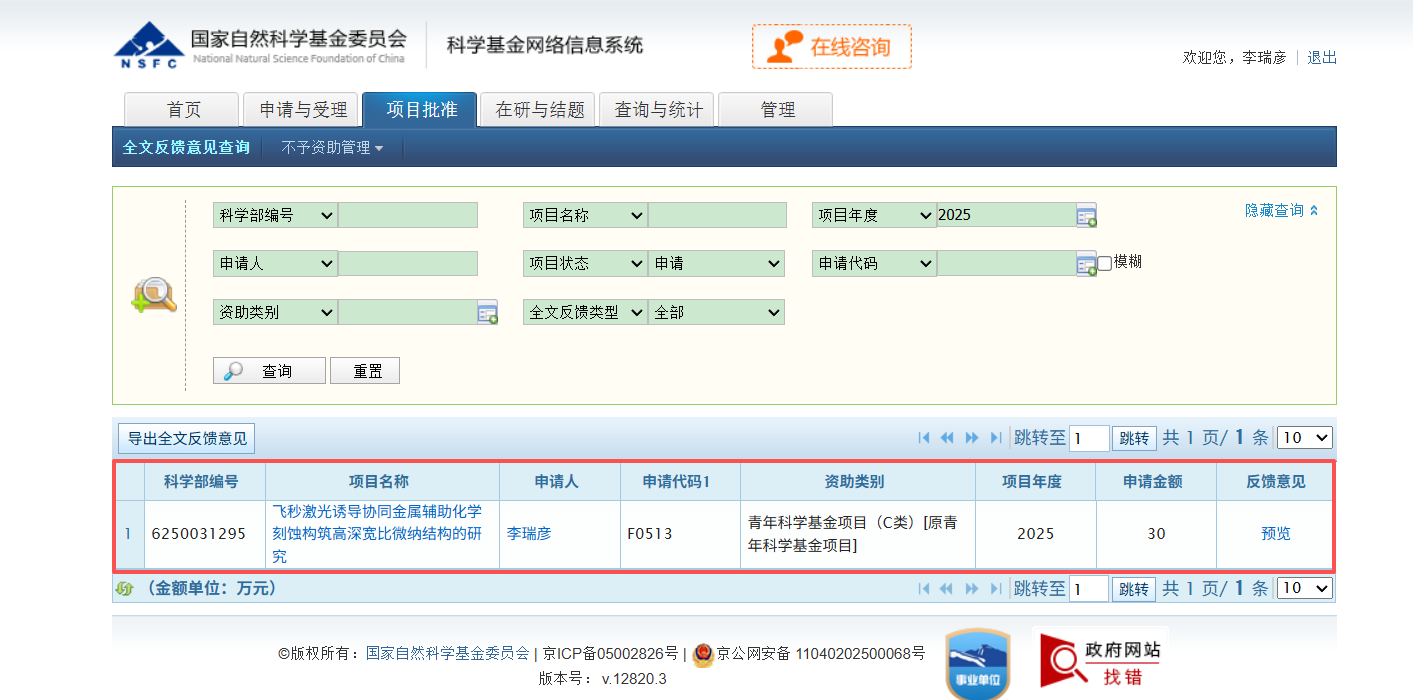Switch to the 在研与结题 tab
Image resolution: width=1413 pixels, height=700 pixels.
click(x=537, y=110)
